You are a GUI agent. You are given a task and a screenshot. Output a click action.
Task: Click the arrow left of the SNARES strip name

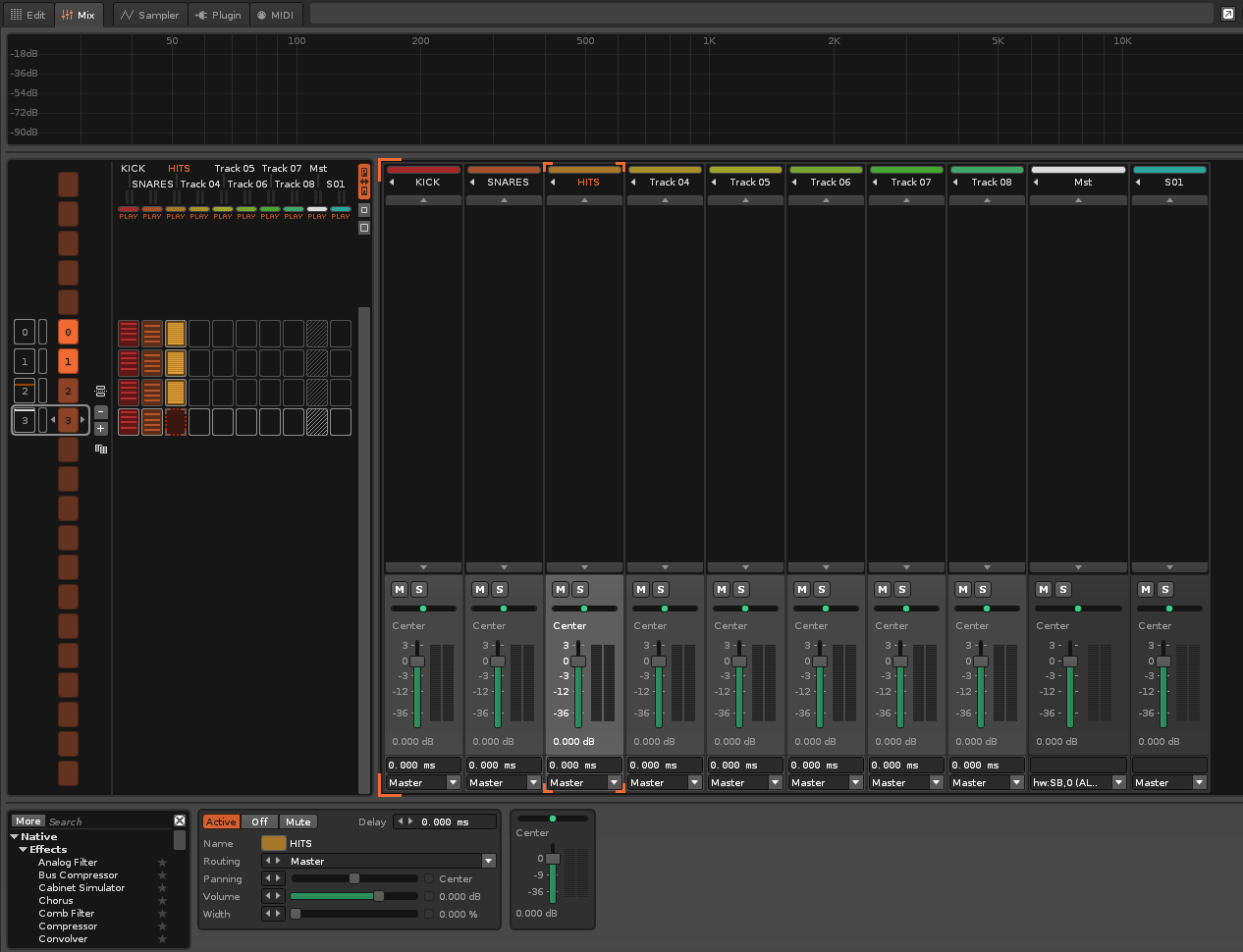coord(472,183)
